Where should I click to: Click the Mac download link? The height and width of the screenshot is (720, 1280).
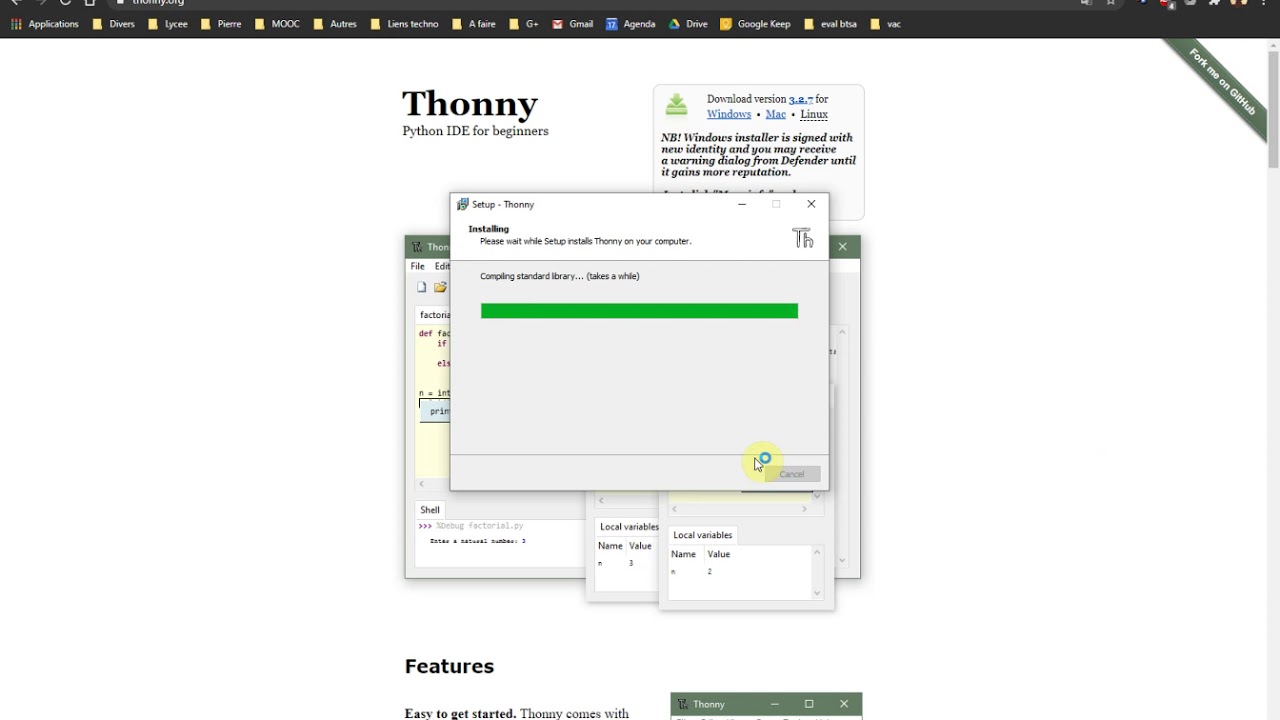point(776,114)
